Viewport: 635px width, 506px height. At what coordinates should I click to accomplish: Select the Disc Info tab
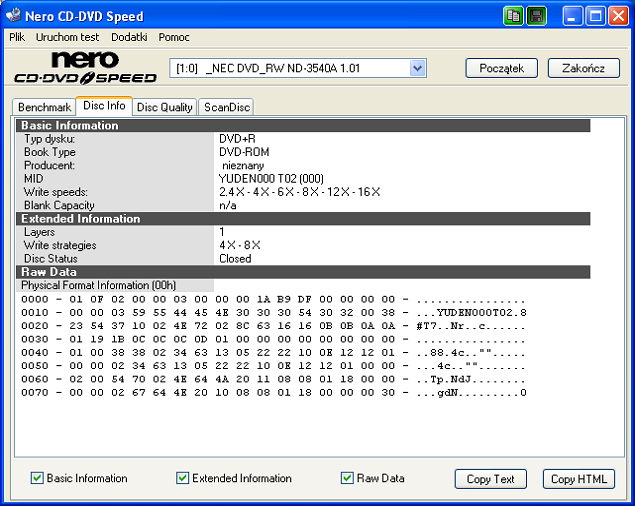[x=104, y=106]
